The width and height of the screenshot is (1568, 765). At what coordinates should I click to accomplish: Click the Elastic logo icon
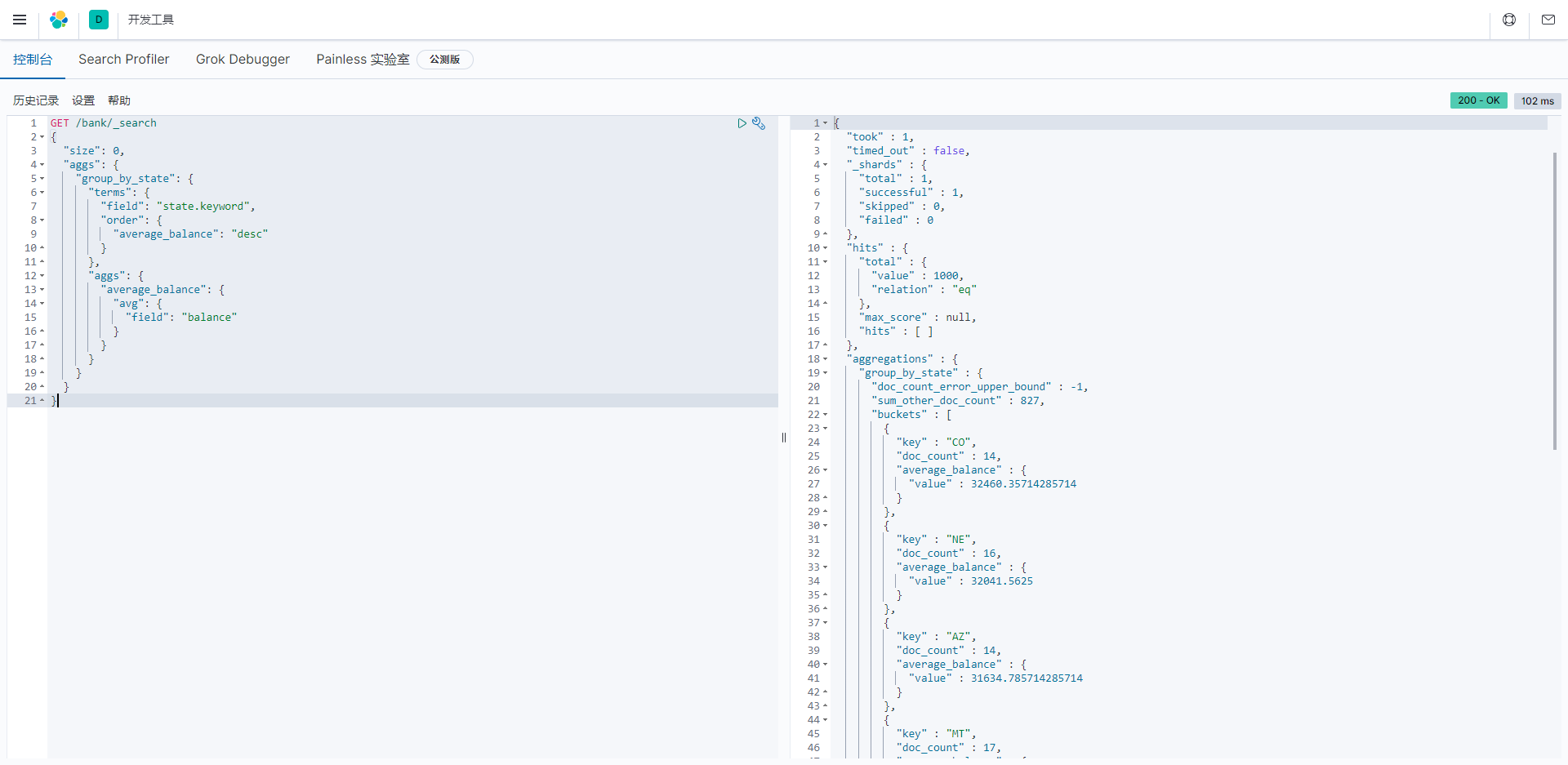click(x=59, y=20)
